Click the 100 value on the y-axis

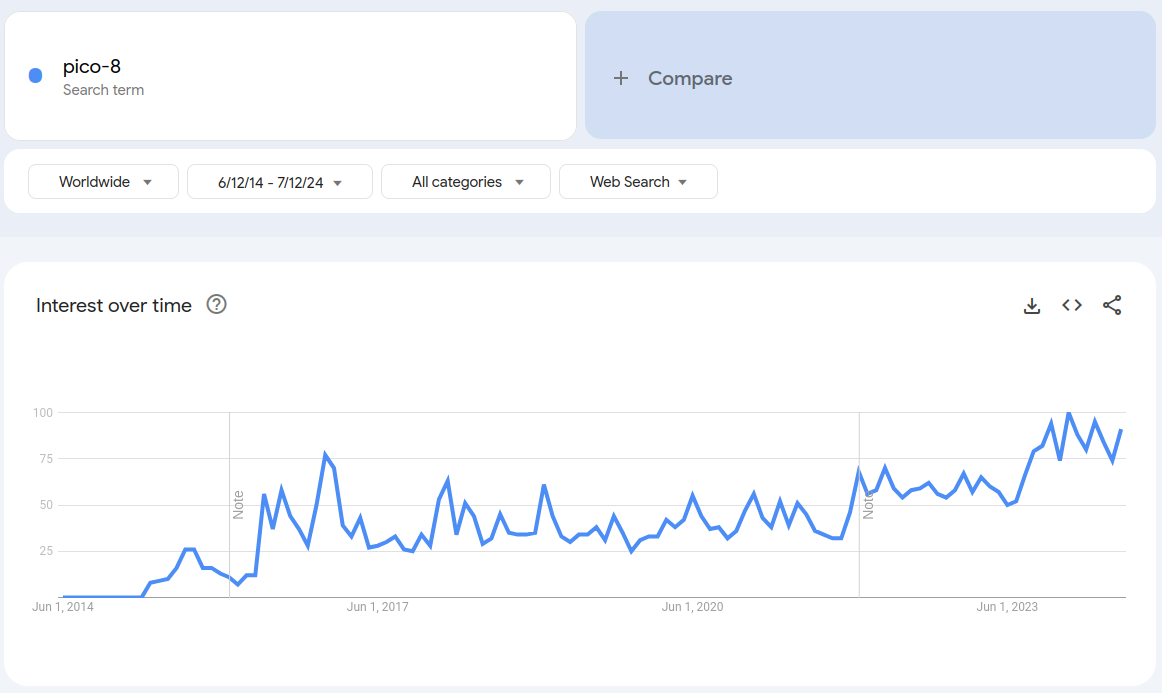[x=42, y=413]
